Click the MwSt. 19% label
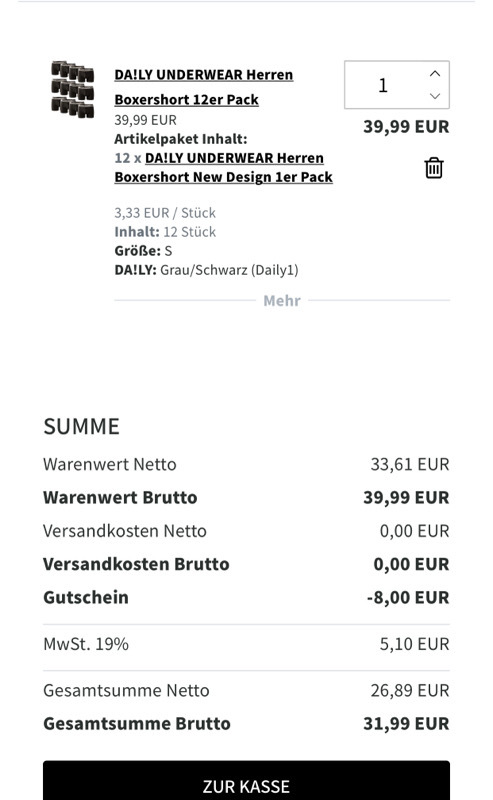 click(x=86, y=644)
